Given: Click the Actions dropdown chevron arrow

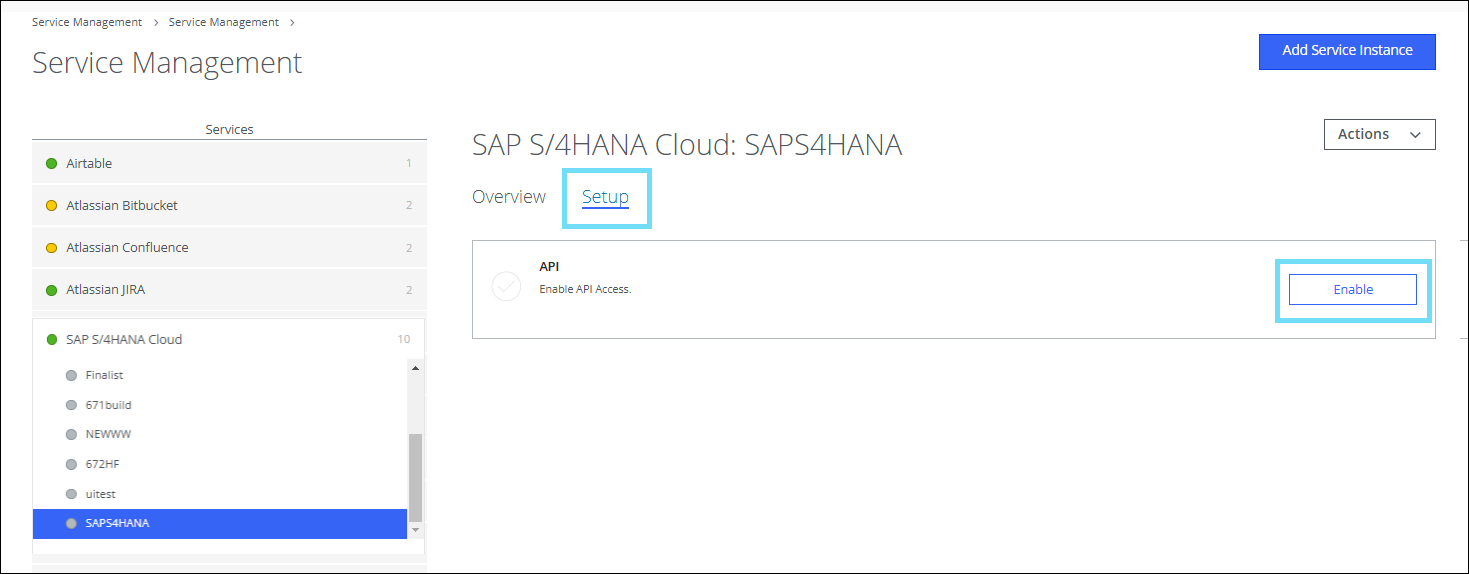Looking at the screenshot, I should click(x=1414, y=135).
